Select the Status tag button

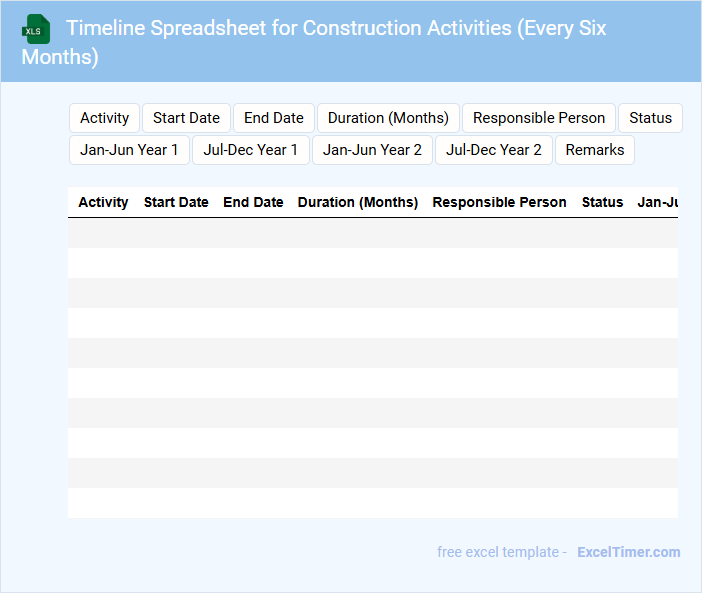tap(650, 118)
